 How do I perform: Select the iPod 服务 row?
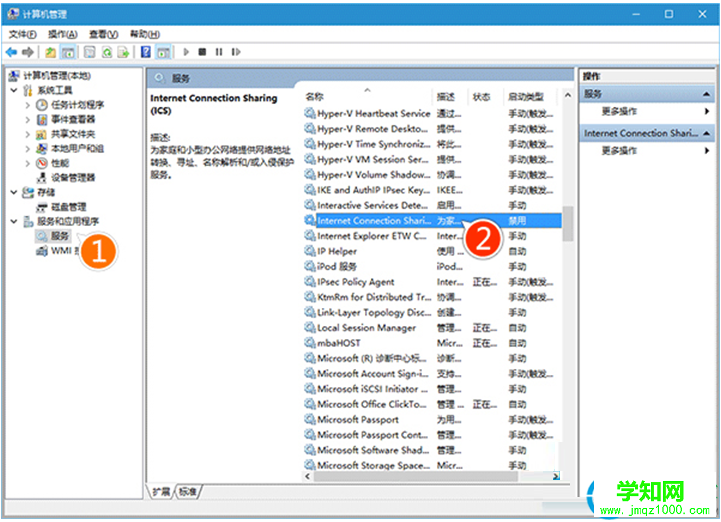pyautogui.click(x=432, y=266)
